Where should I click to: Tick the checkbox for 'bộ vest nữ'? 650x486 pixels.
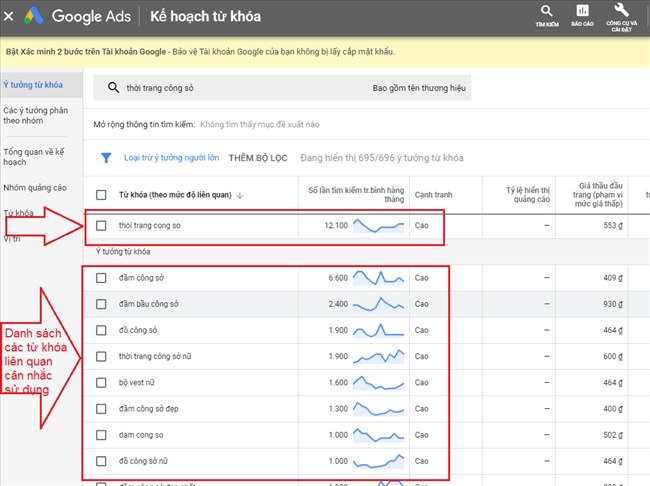[x=101, y=382]
